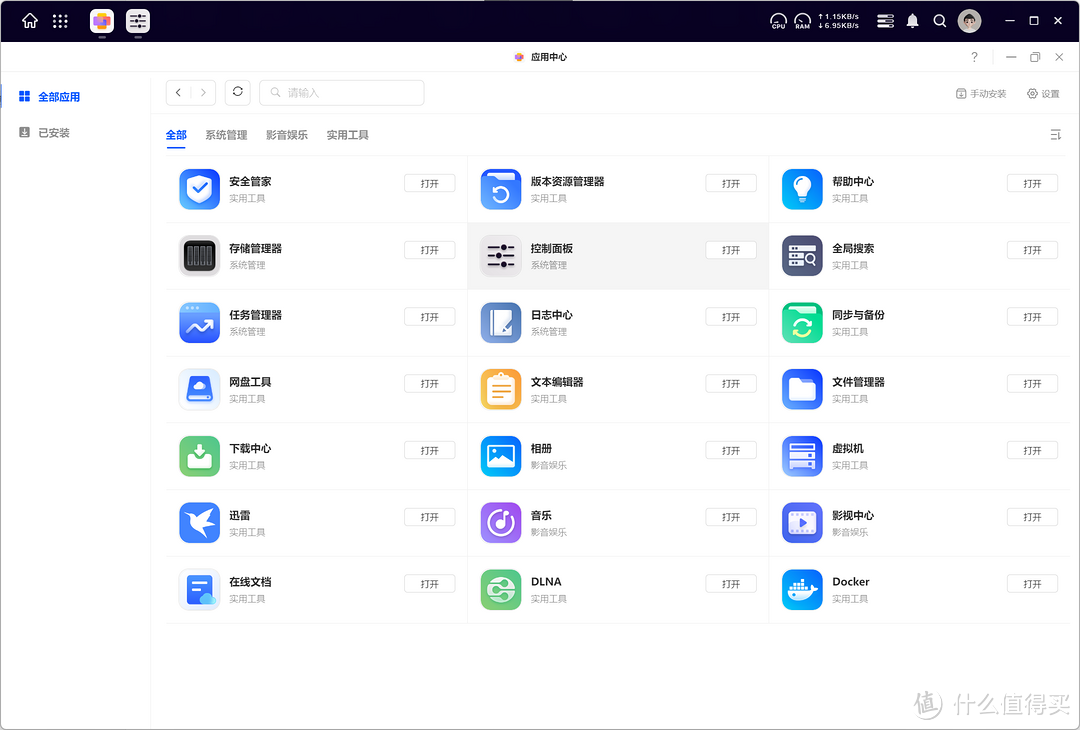Viewport: 1080px width, 730px height.
Task: Select 已安装 in the left sidebar
Action: (x=45, y=132)
